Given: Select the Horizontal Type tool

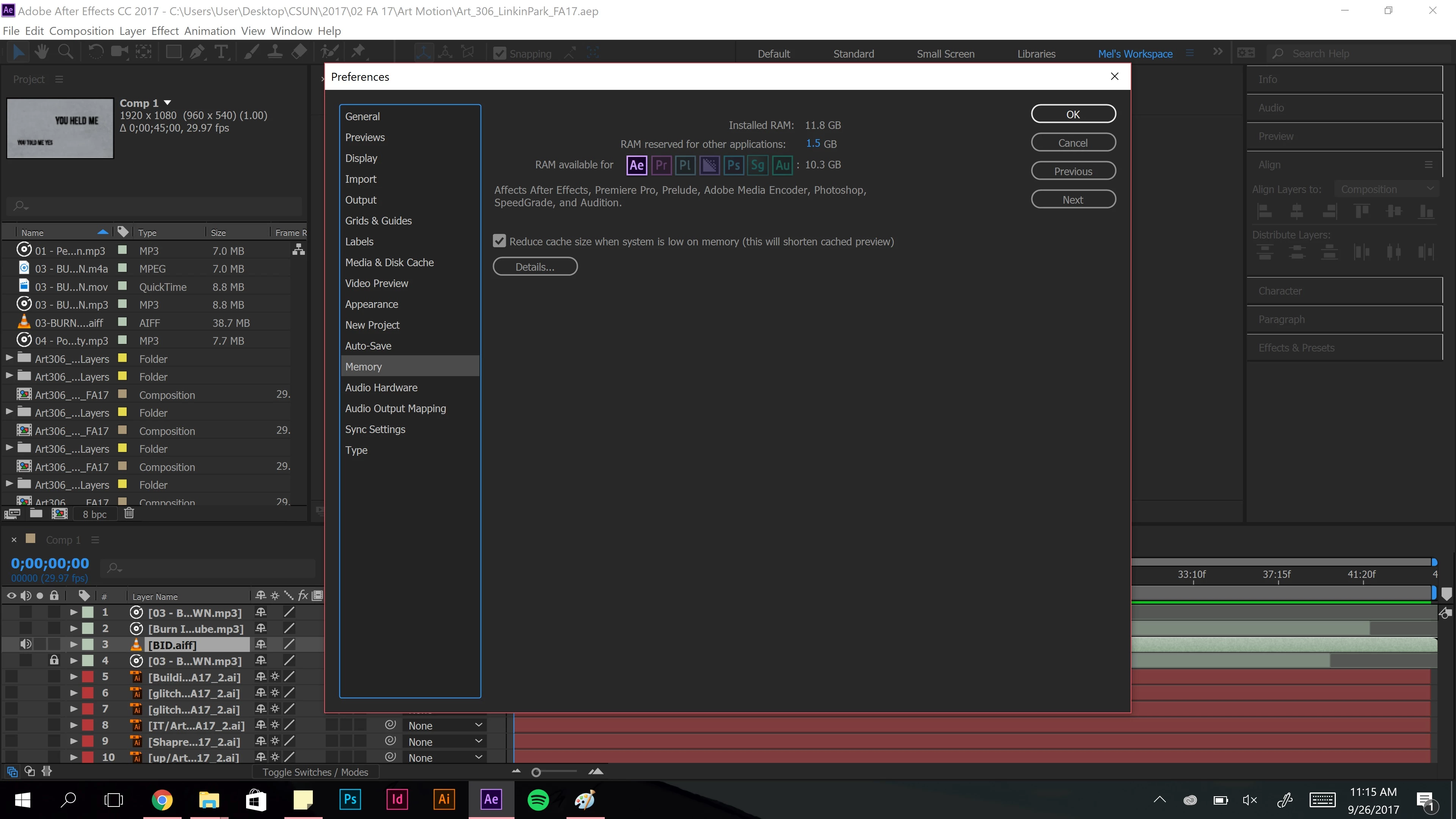Looking at the screenshot, I should (x=221, y=53).
